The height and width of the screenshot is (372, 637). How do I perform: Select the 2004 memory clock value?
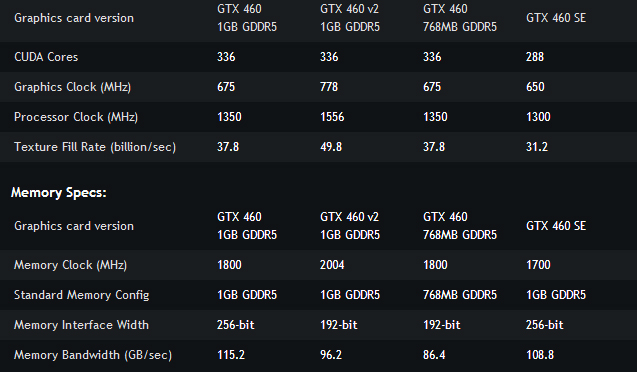pyautogui.click(x=332, y=265)
